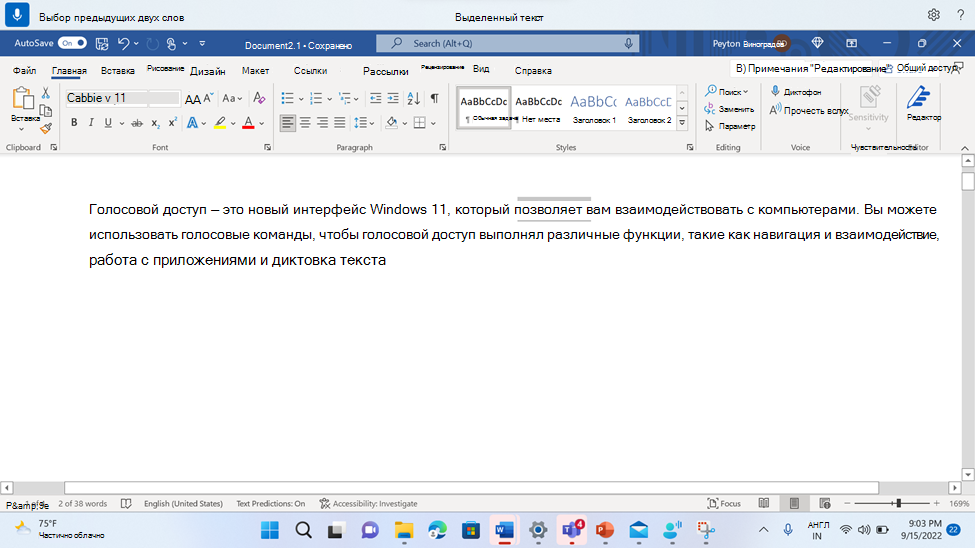The height and width of the screenshot is (548, 975).
Task: Click the Search box
Action: pyautogui.click(x=507, y=44)
